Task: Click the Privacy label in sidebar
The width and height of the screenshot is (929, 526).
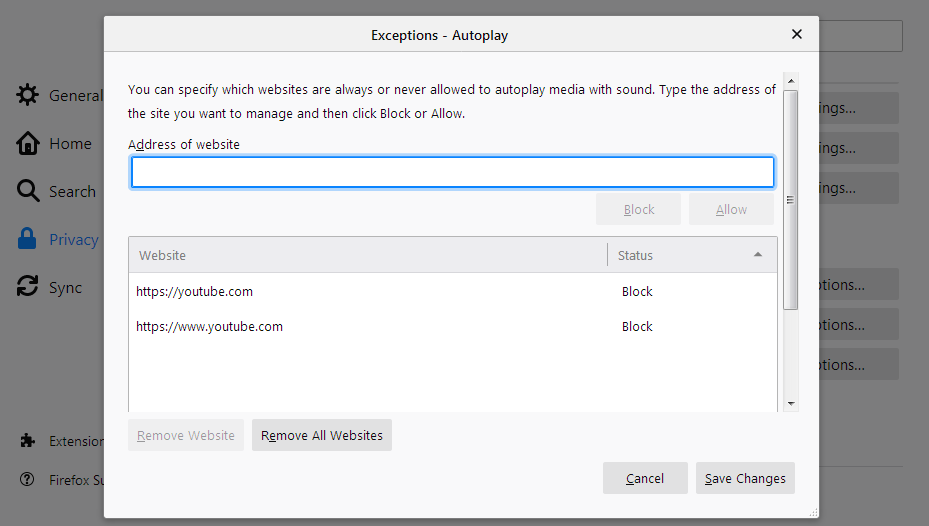Action: 73,239
